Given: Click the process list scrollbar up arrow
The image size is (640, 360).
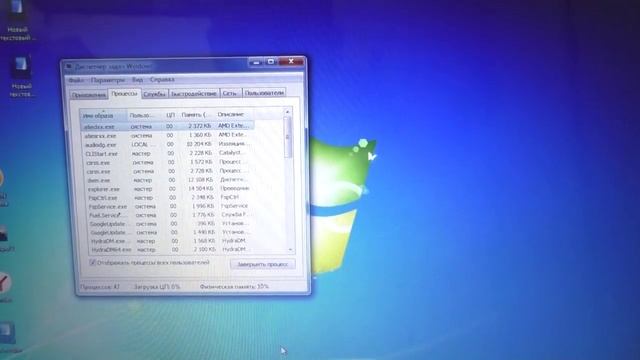Looking at the screenshot, I should coord(287,111).
